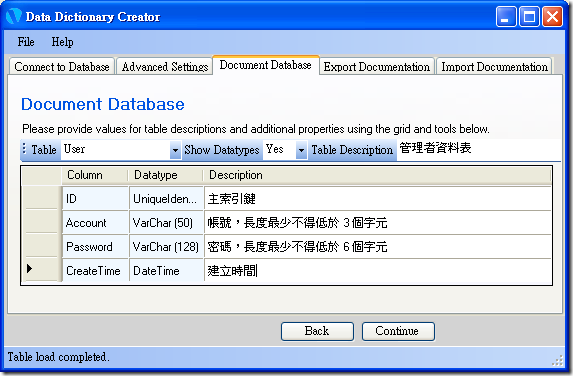Image resolution: width=573 pixels, height=376 pixels.
Task: Click the Table load completed status text
Action: (58, 357)
